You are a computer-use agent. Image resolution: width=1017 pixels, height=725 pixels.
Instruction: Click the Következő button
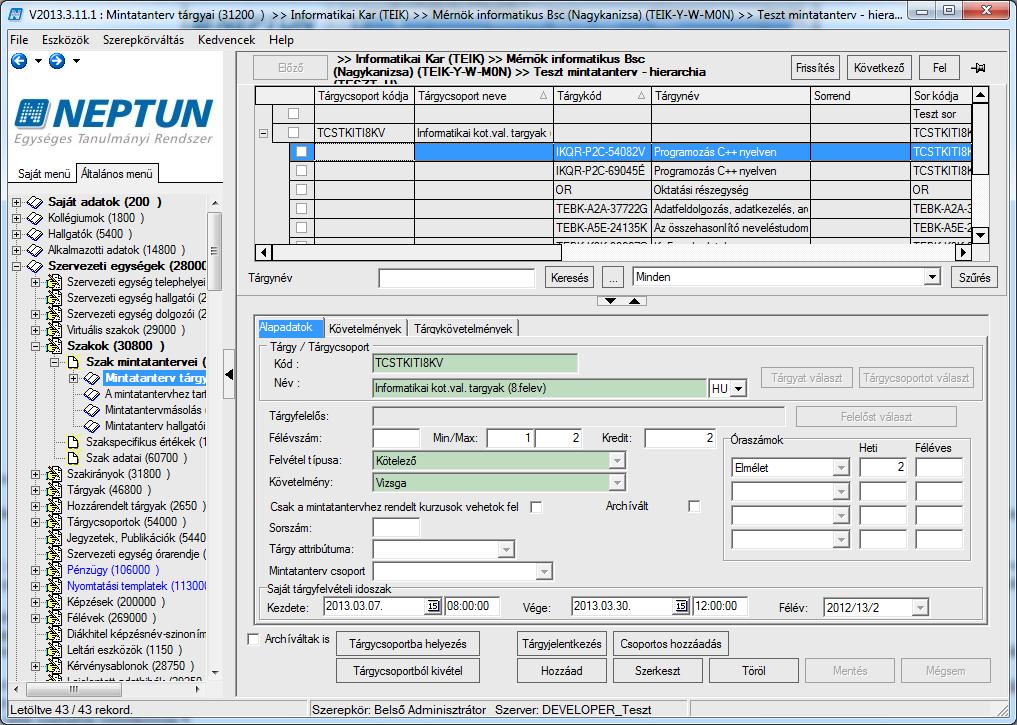pyautogui.click(x=879, y=67)
